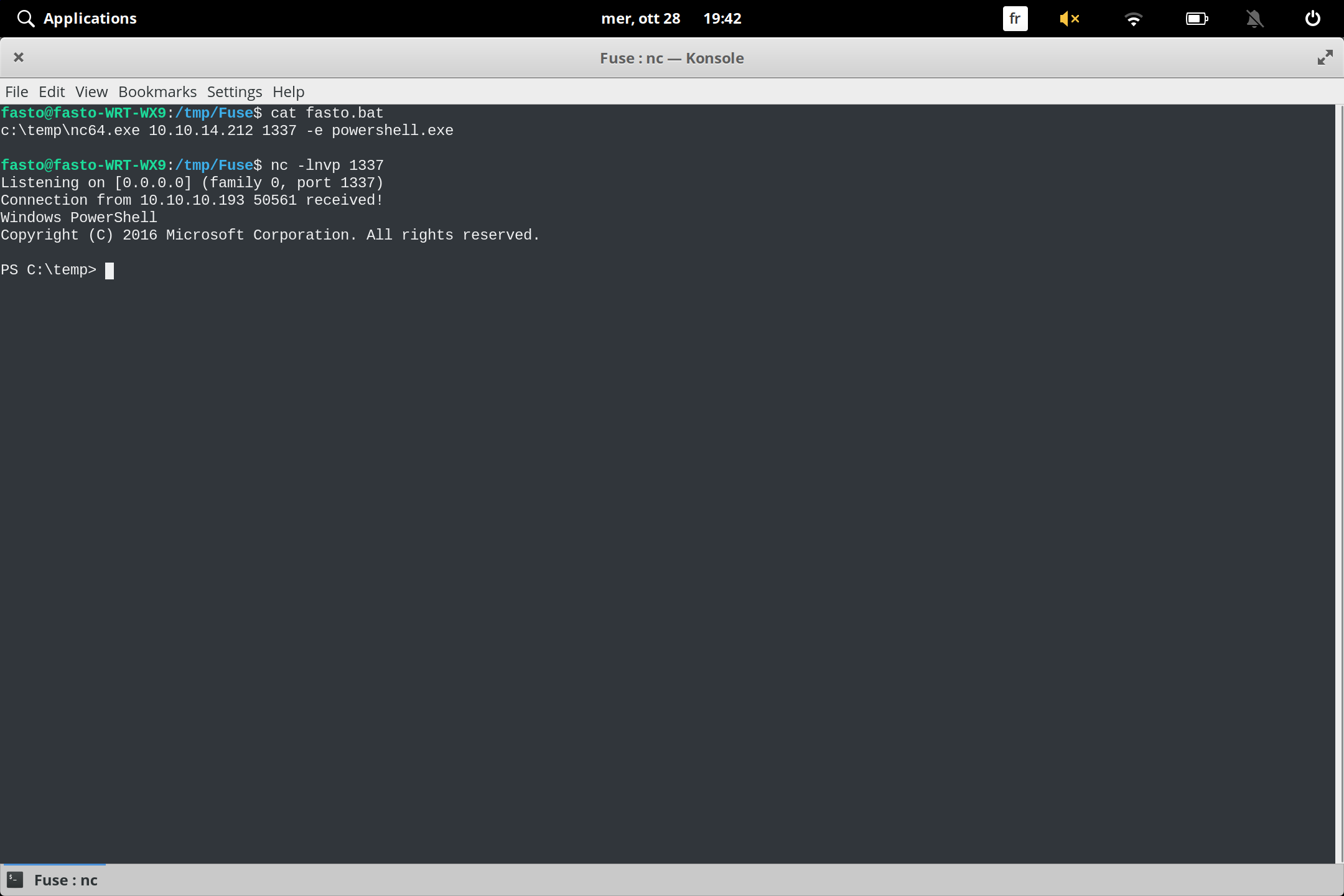Click the power icon in the top panel
Viewport: 1344px width, 896px height.
tap(1312, 18)
